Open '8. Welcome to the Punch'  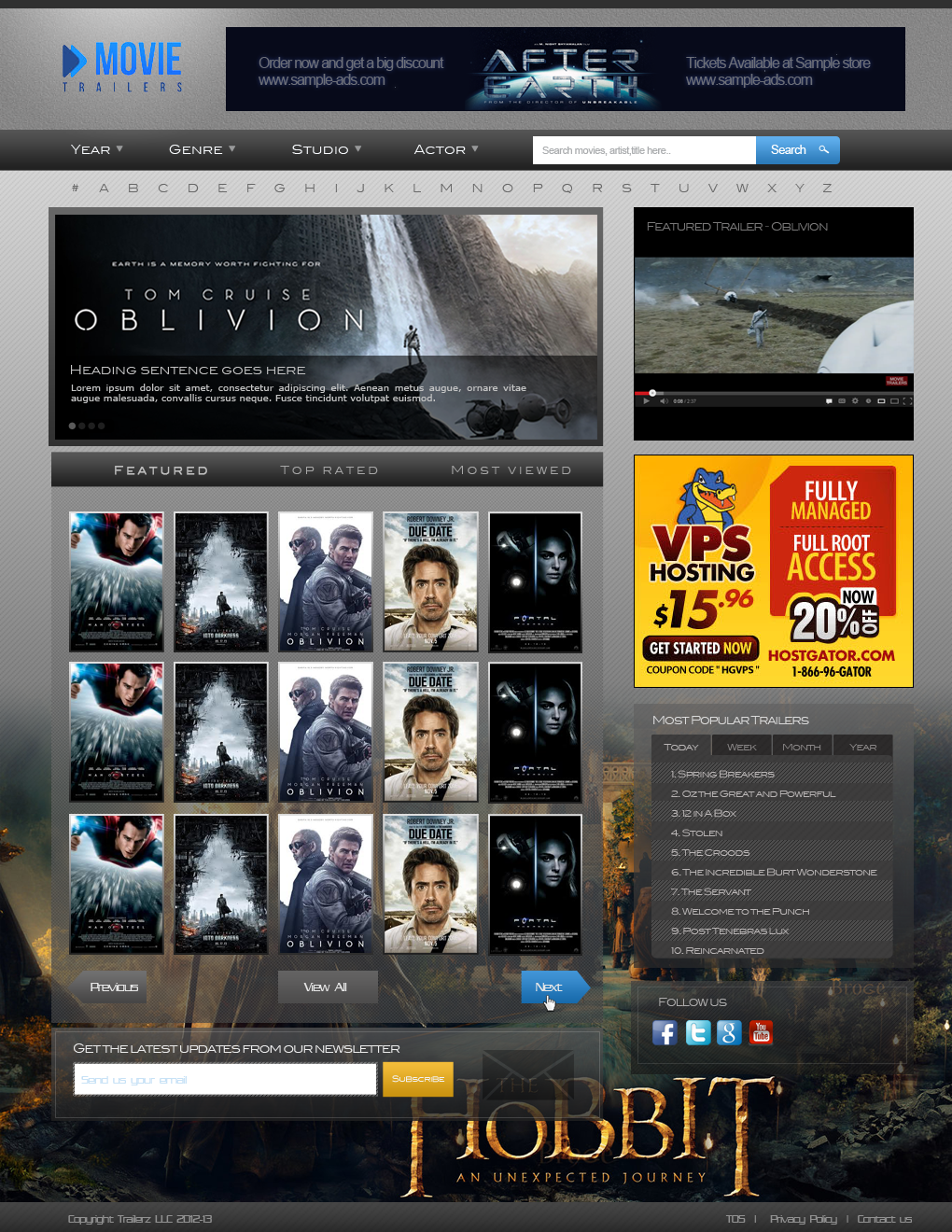[x=772, y=911]
